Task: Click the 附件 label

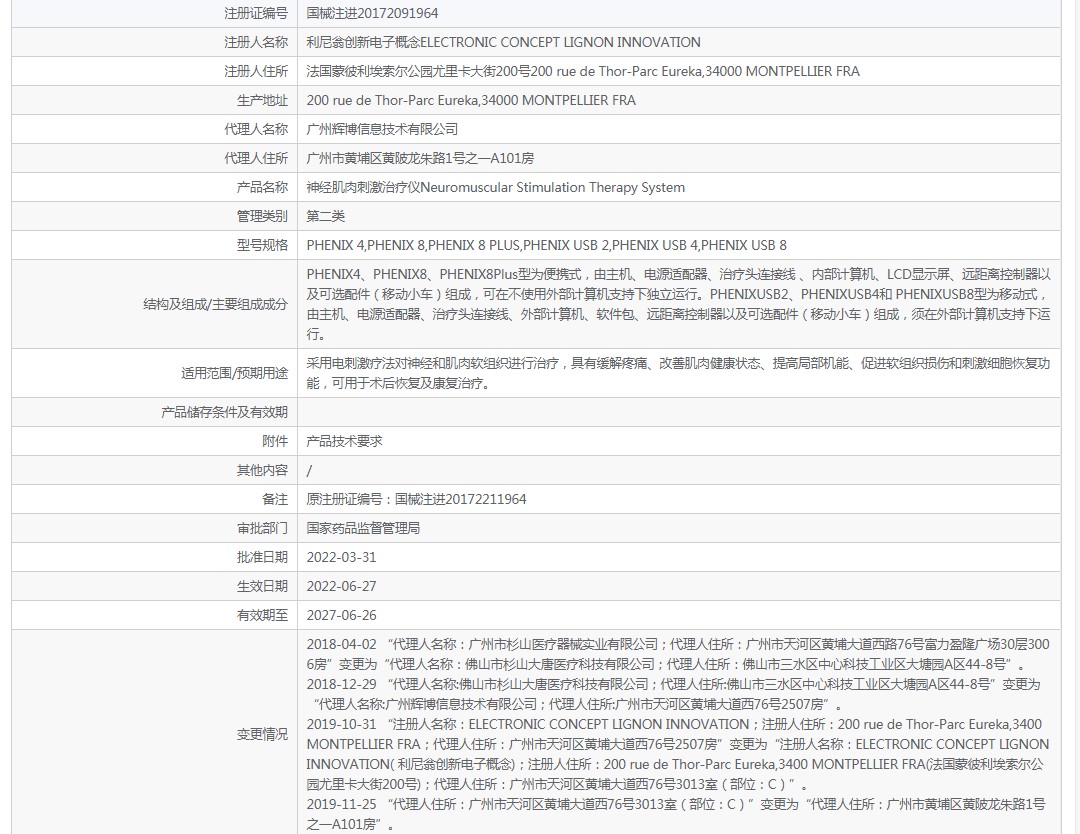Action: (x=274, y=441)
